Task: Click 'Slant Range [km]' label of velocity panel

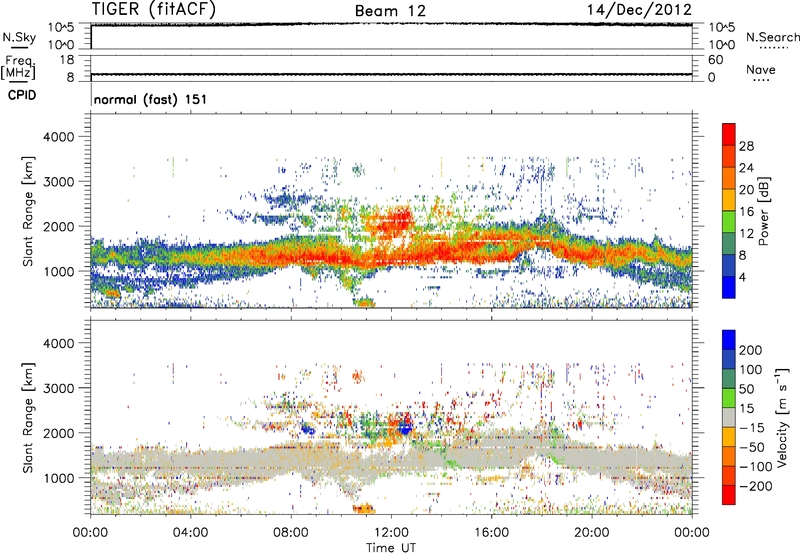Action: tap(28, 417)
